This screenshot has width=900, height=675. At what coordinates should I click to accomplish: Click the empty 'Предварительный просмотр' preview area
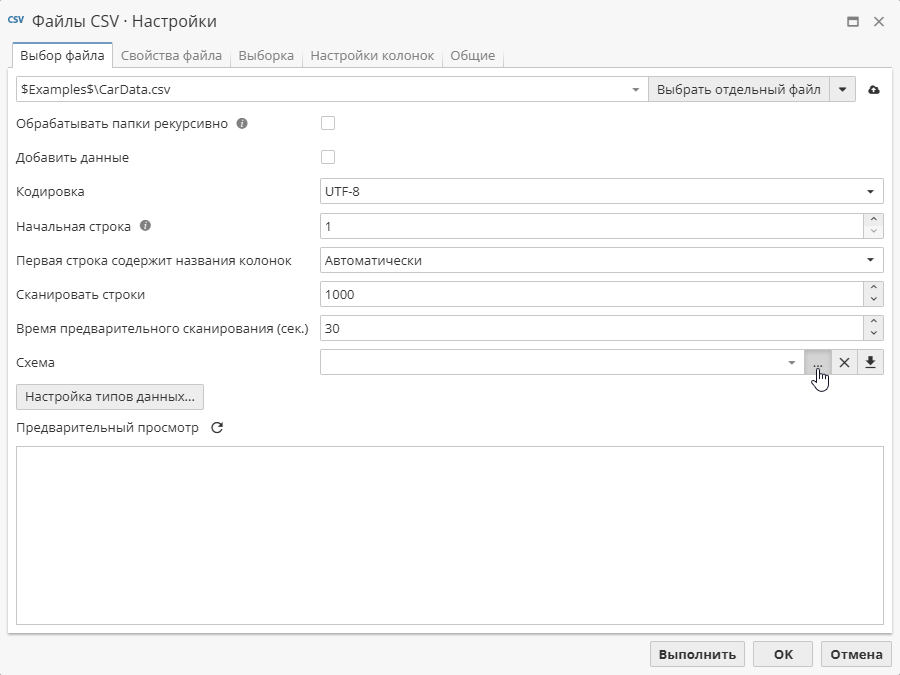click(449, 535)
